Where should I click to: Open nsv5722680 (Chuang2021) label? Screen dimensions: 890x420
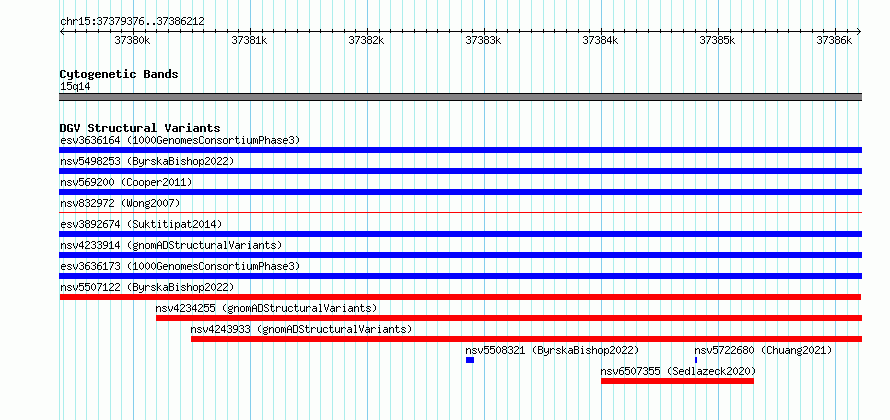pos(763,350)
